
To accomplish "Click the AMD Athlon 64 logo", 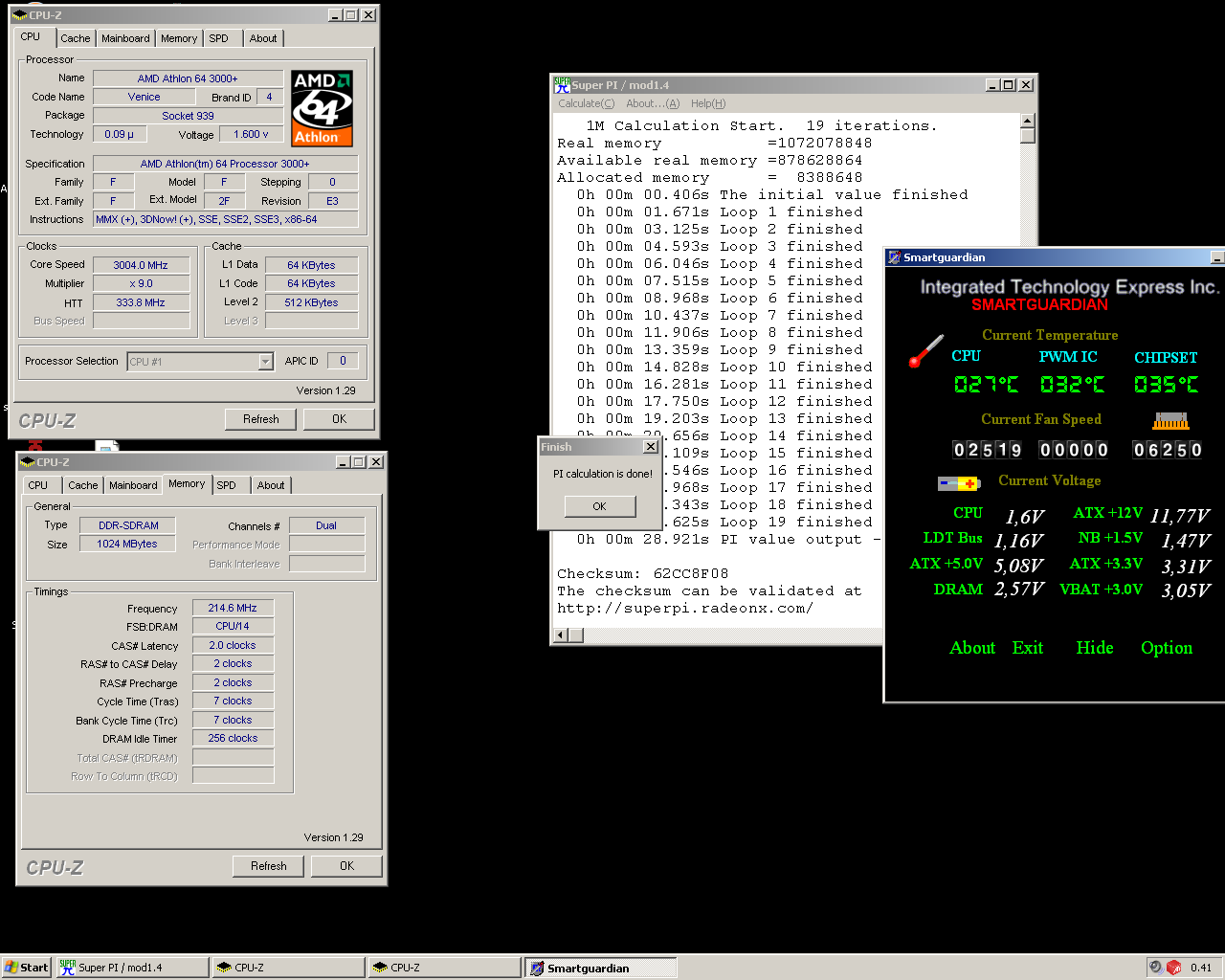I will 323,108.
